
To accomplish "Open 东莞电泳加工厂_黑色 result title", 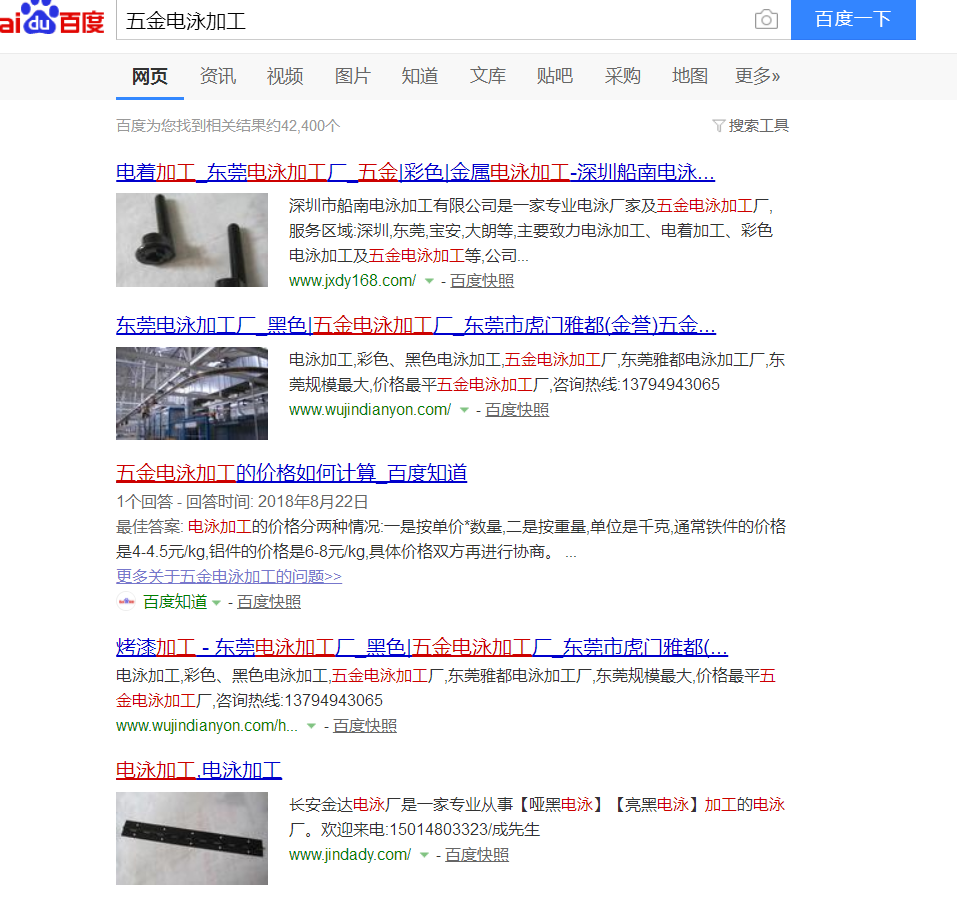I will pos(416,325).
